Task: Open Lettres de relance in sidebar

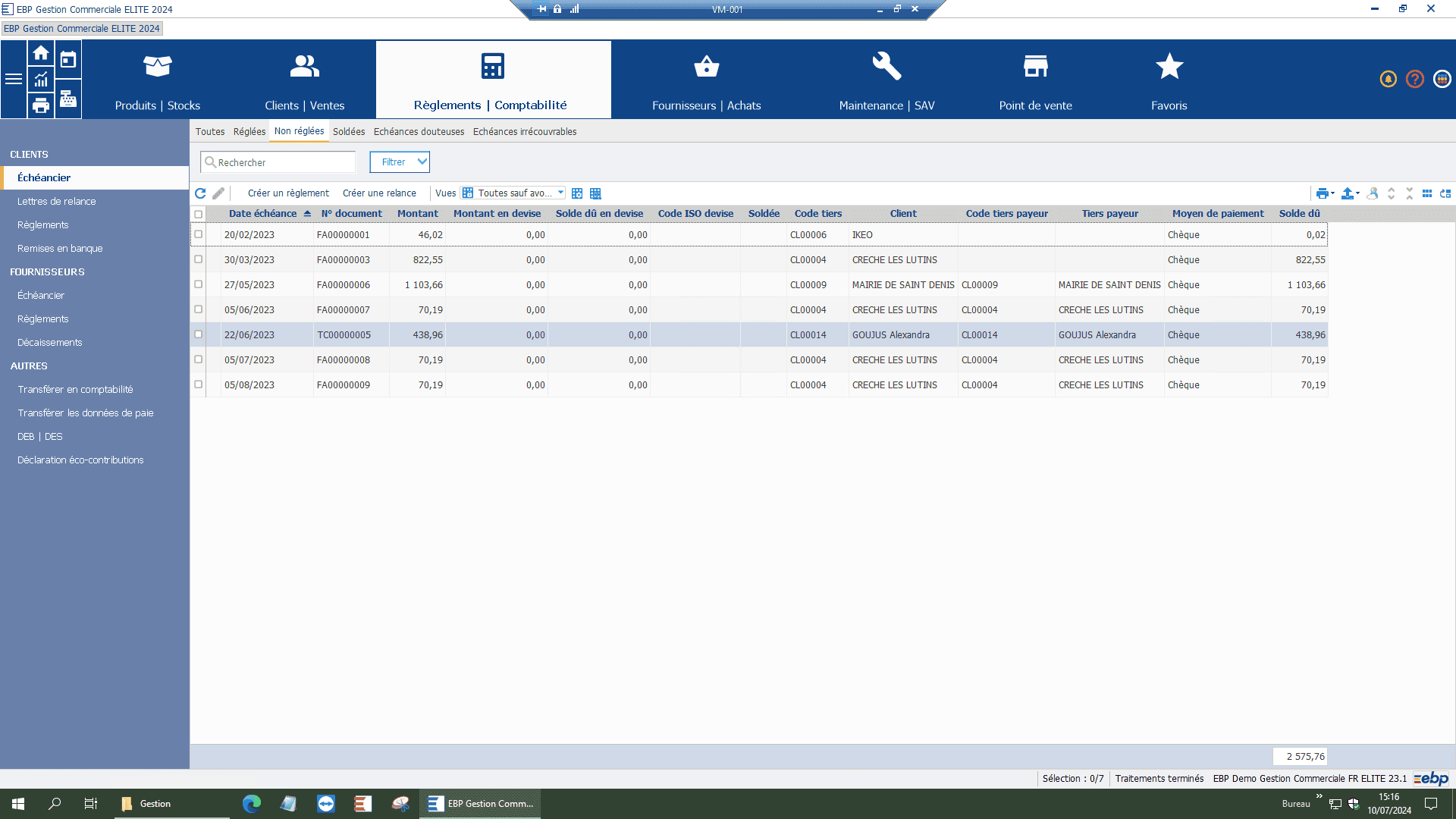Action: 57,202
